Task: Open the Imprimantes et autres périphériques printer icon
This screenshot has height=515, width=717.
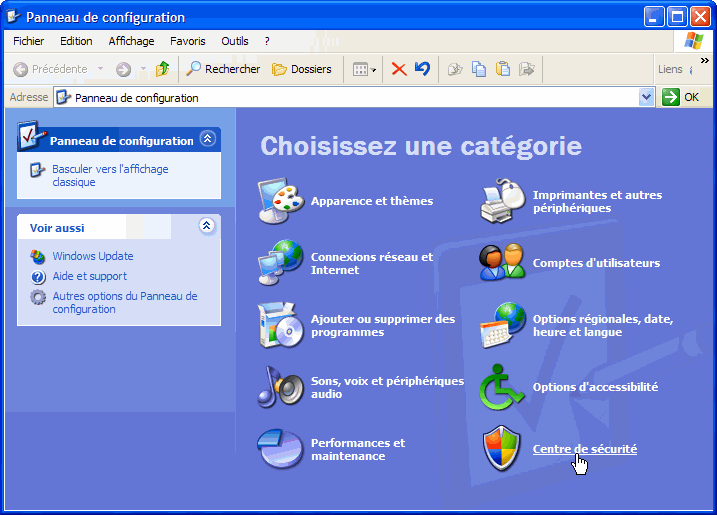Action: (x=502, y=200)
